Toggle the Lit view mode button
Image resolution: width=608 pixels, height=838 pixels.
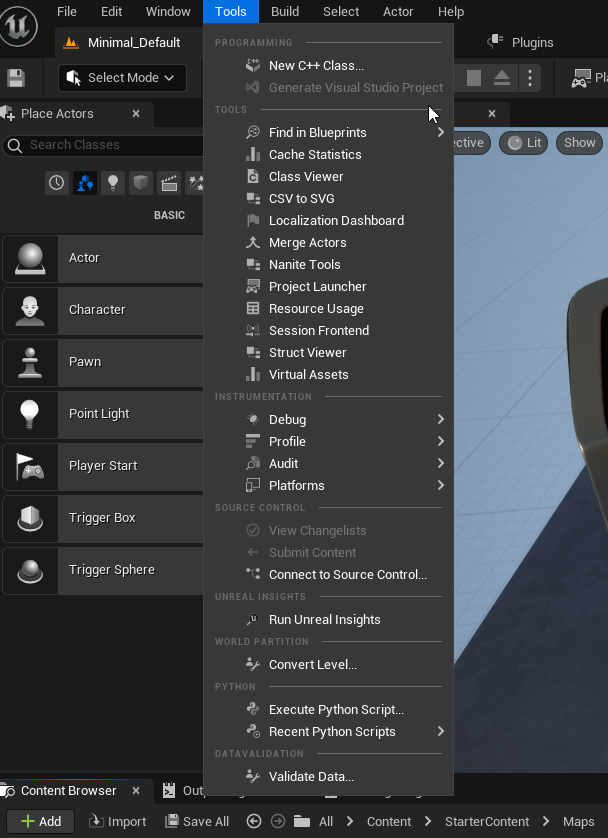pyautogui.click(x=524, y=143)
